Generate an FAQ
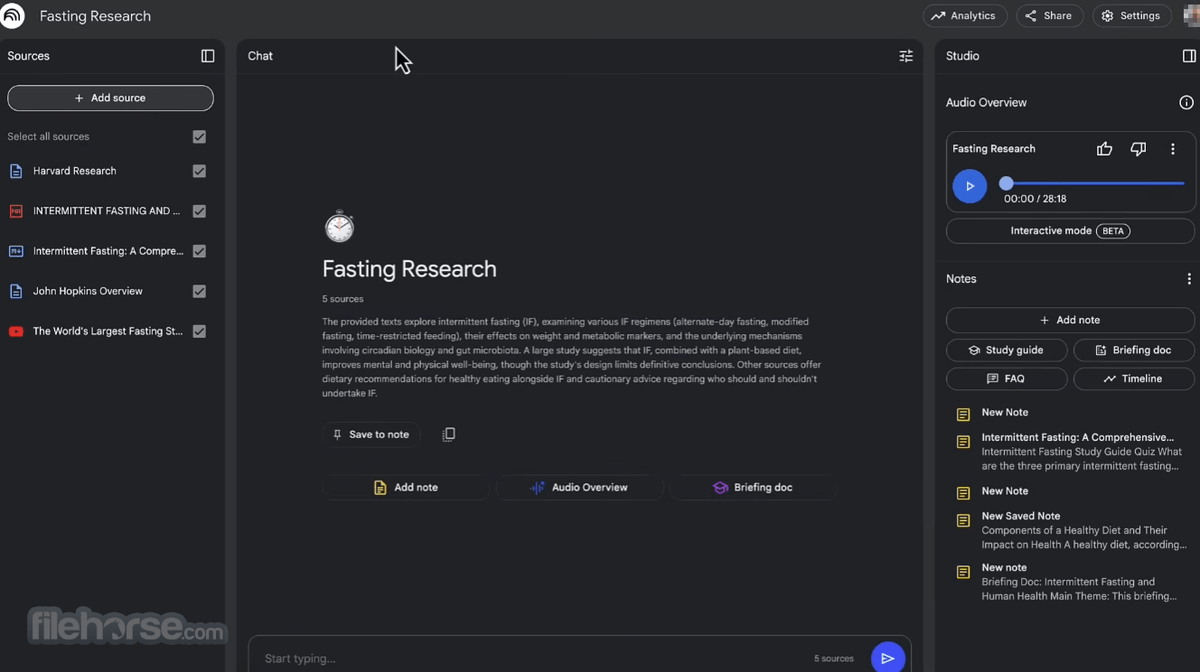 (x=1006, y=379)
